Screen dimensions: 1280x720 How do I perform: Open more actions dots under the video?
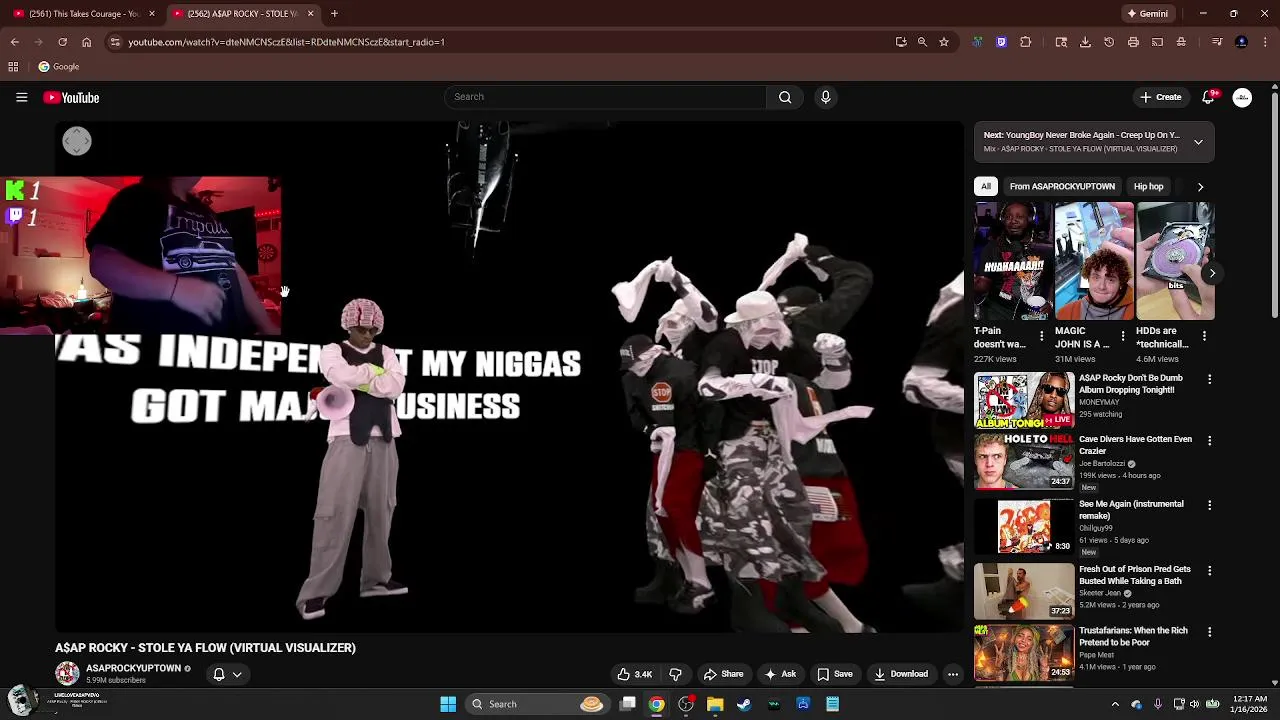click(x=953, y=674)
